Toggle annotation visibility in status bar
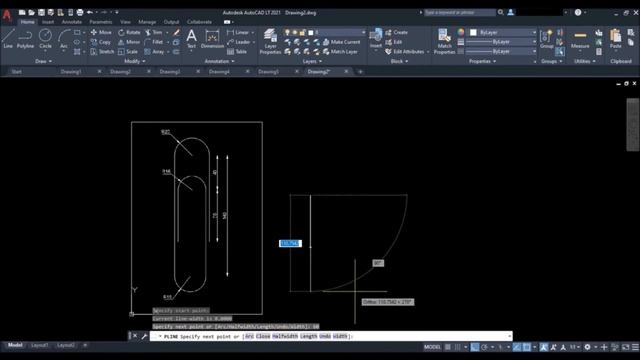640x360 pixels. [x=544, y=347]
